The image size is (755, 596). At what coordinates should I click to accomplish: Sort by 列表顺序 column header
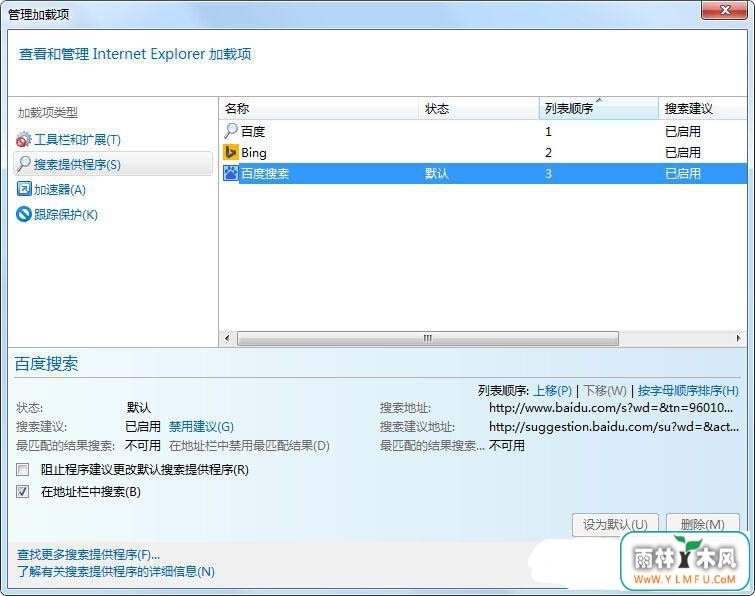pyautogui.click(x=599, y=109)
